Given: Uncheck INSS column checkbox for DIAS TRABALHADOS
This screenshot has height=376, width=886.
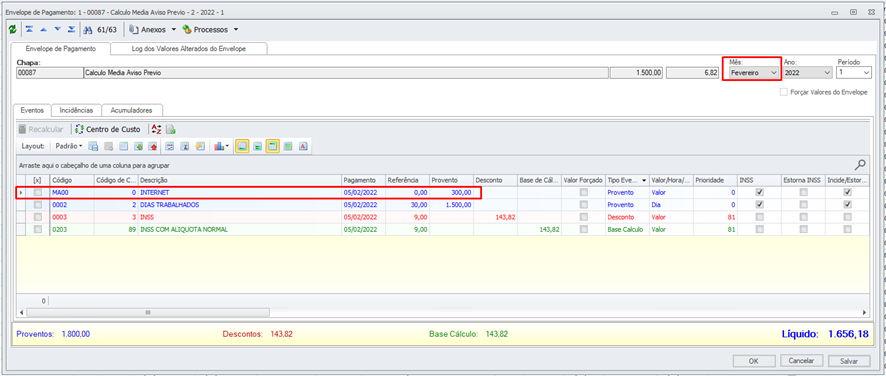Looking at the screenshot, I should coord(759,205).
